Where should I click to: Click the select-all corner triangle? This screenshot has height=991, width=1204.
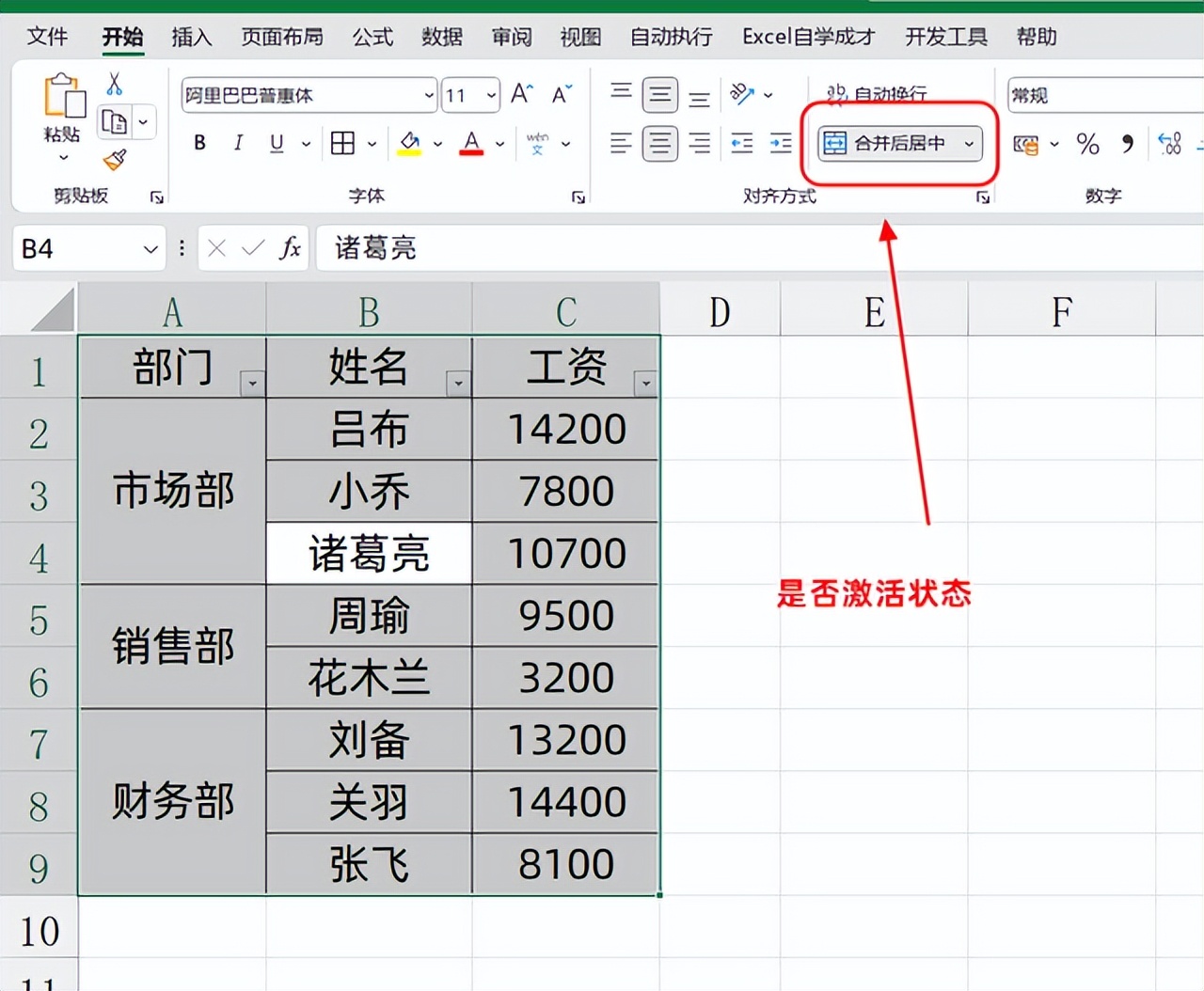53,310
